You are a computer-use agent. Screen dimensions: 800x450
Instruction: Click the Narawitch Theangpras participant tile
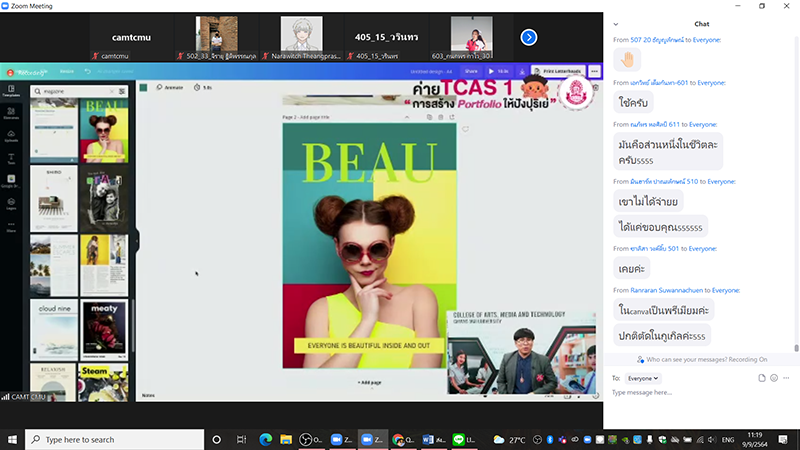302,38
